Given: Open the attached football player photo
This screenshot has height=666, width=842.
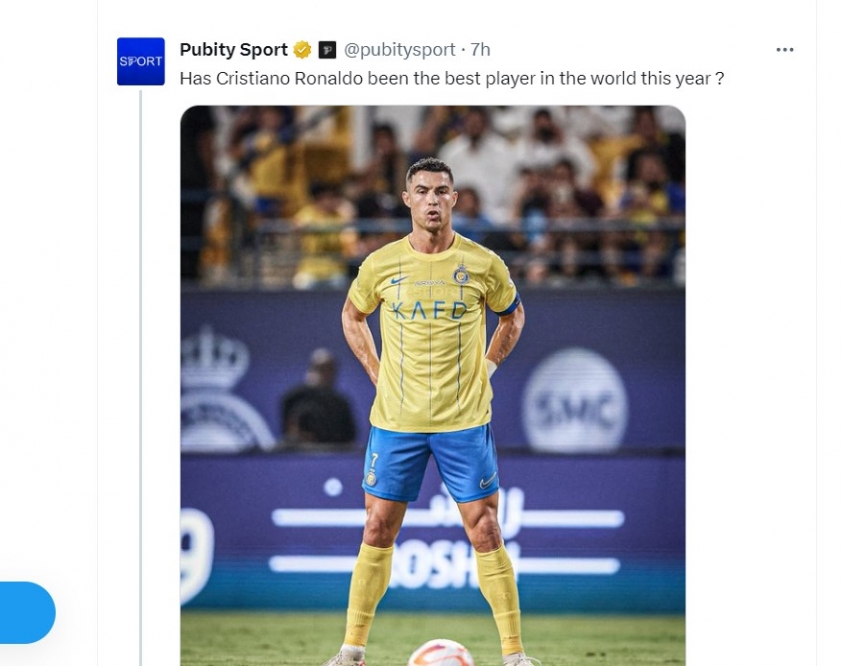Looking at the screenshot, I should pos(433,386).
